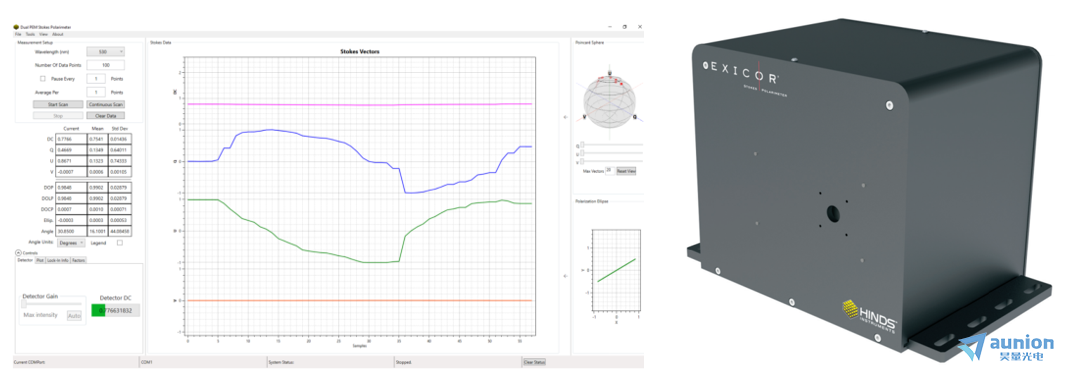The width and height of the screenshot is (1066, 372).
Task: Click the Average Per points field
Action: (97, 92)
